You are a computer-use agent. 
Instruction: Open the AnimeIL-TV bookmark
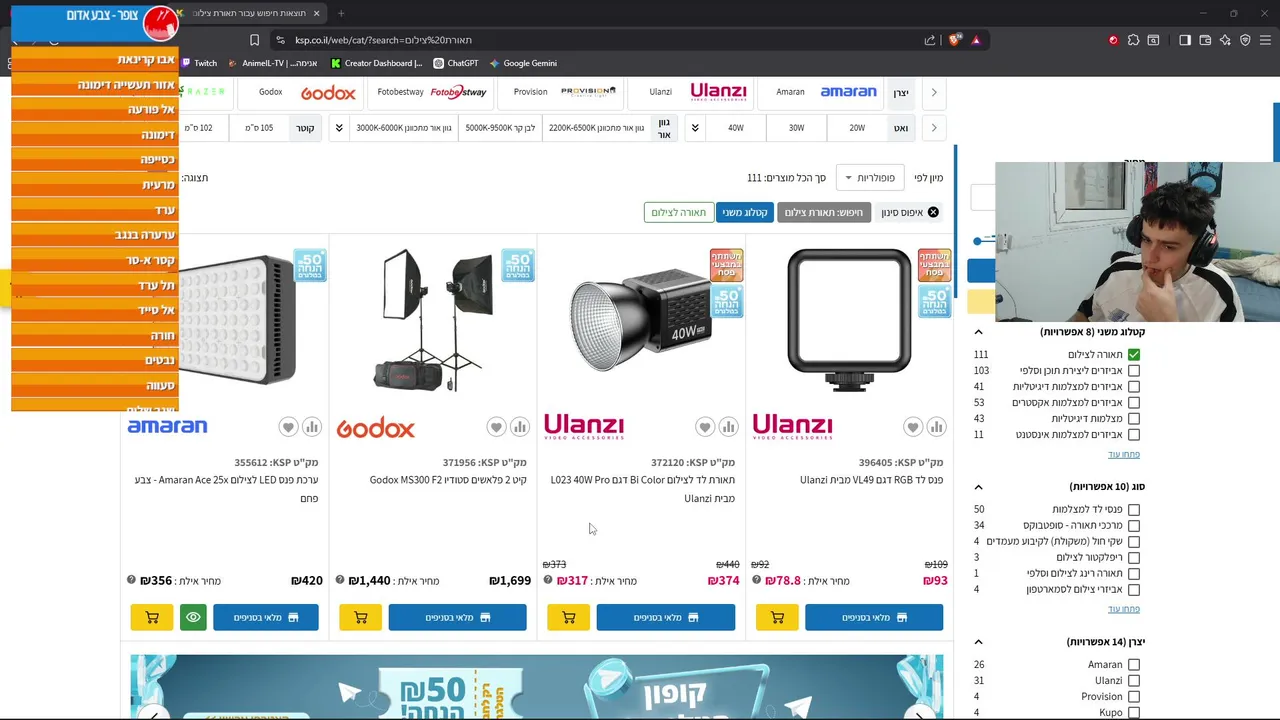273,63
